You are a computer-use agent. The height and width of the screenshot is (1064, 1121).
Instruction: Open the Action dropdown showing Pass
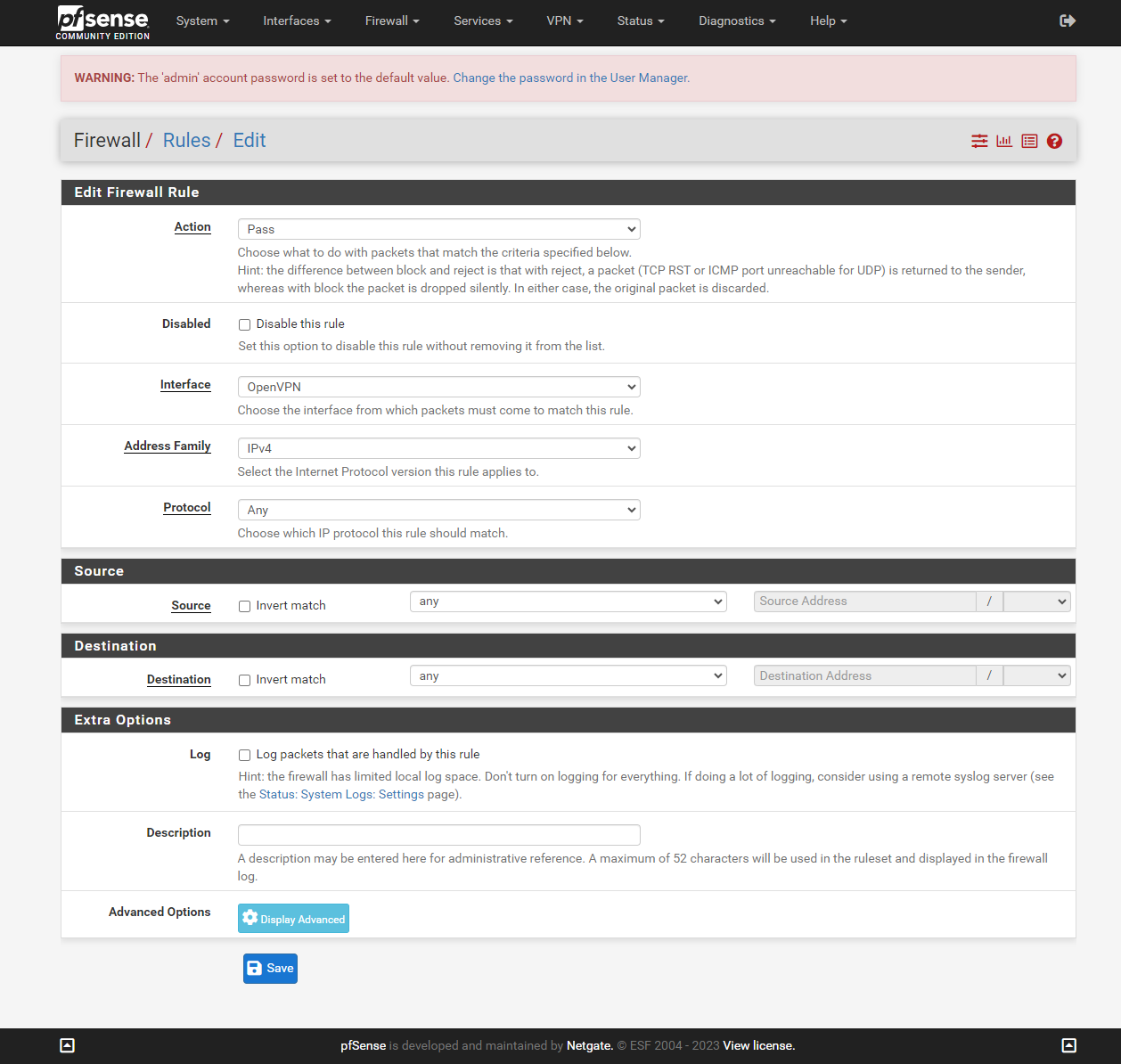coord(438,229)
